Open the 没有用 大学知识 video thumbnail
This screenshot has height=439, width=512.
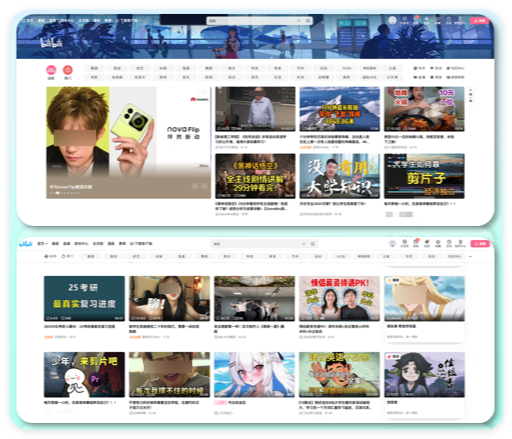(340, 176)
